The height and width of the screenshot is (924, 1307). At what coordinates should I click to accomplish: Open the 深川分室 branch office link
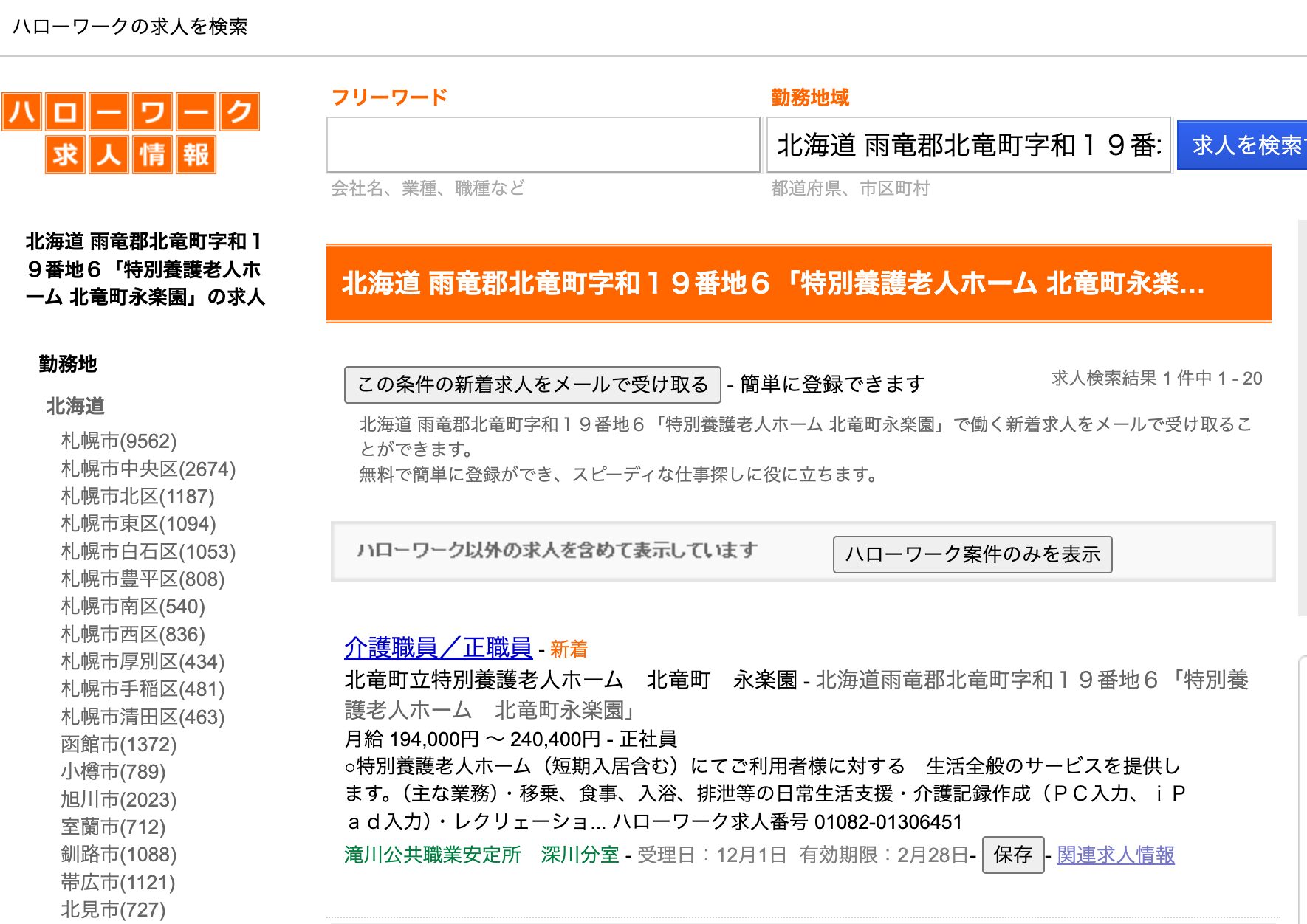click(x=580, y=855)
